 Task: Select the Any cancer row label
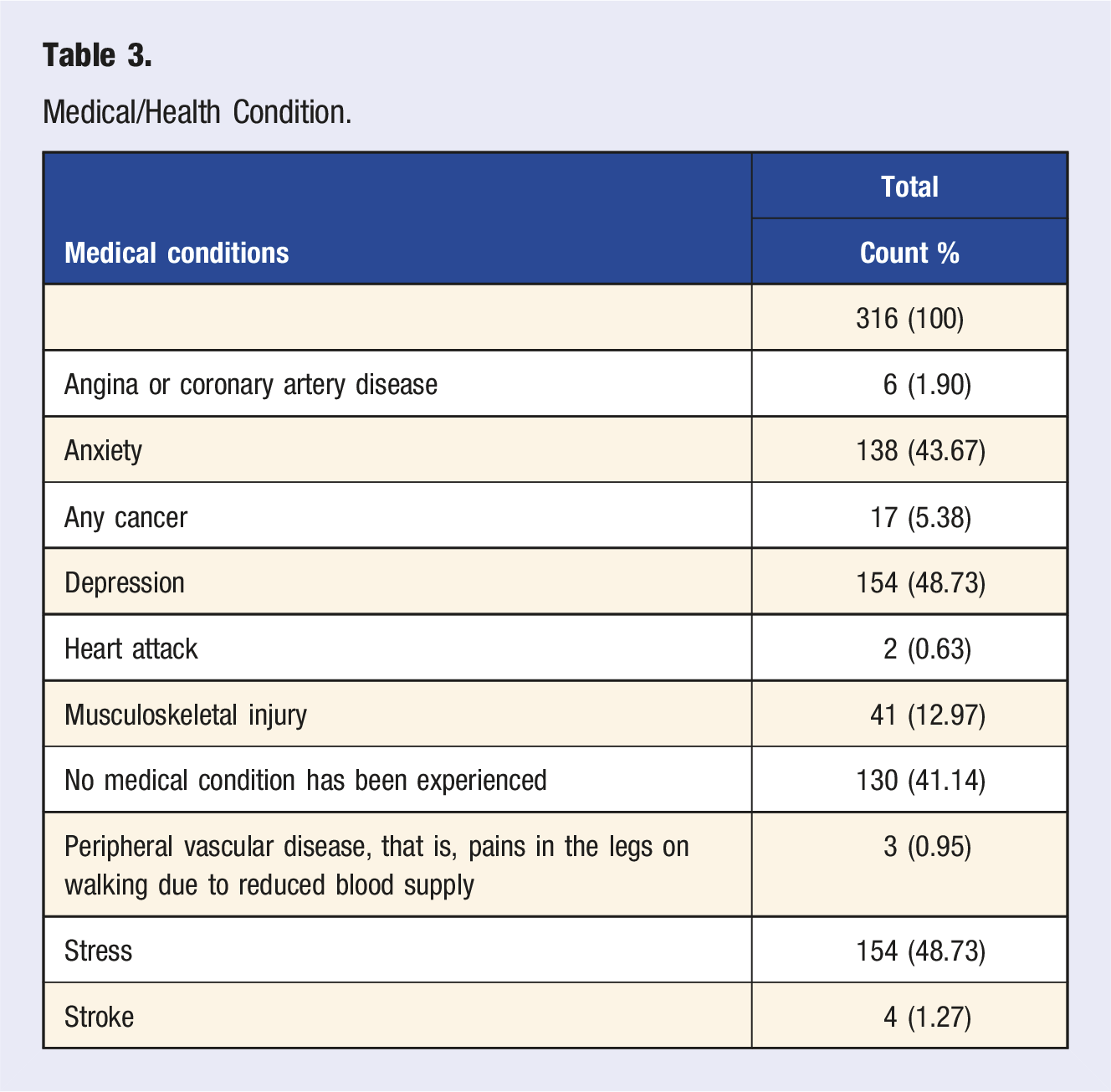(125, 517)
